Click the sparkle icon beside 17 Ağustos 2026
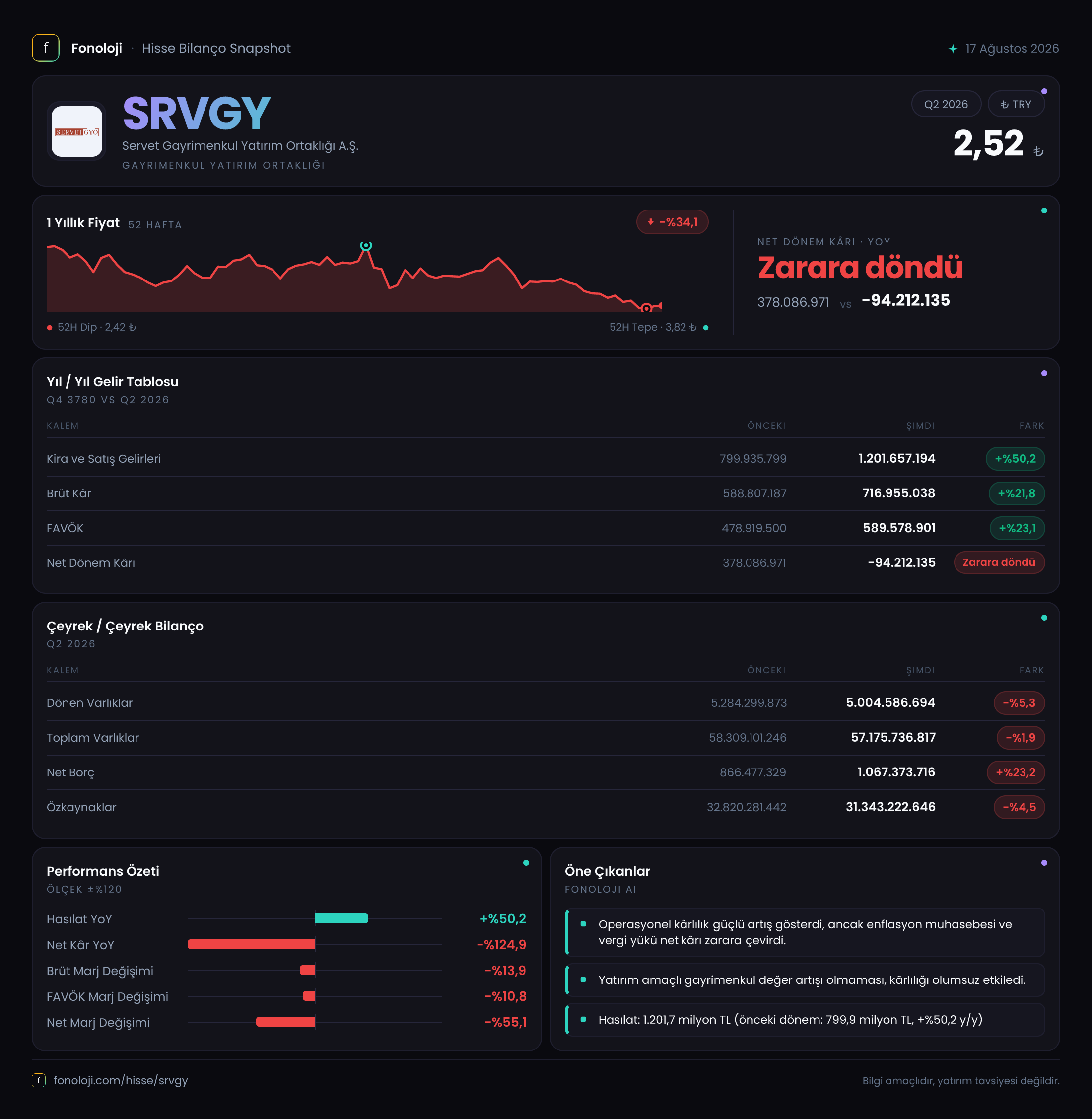This screenshot has width=1092, height=1119. pos(953,49)
